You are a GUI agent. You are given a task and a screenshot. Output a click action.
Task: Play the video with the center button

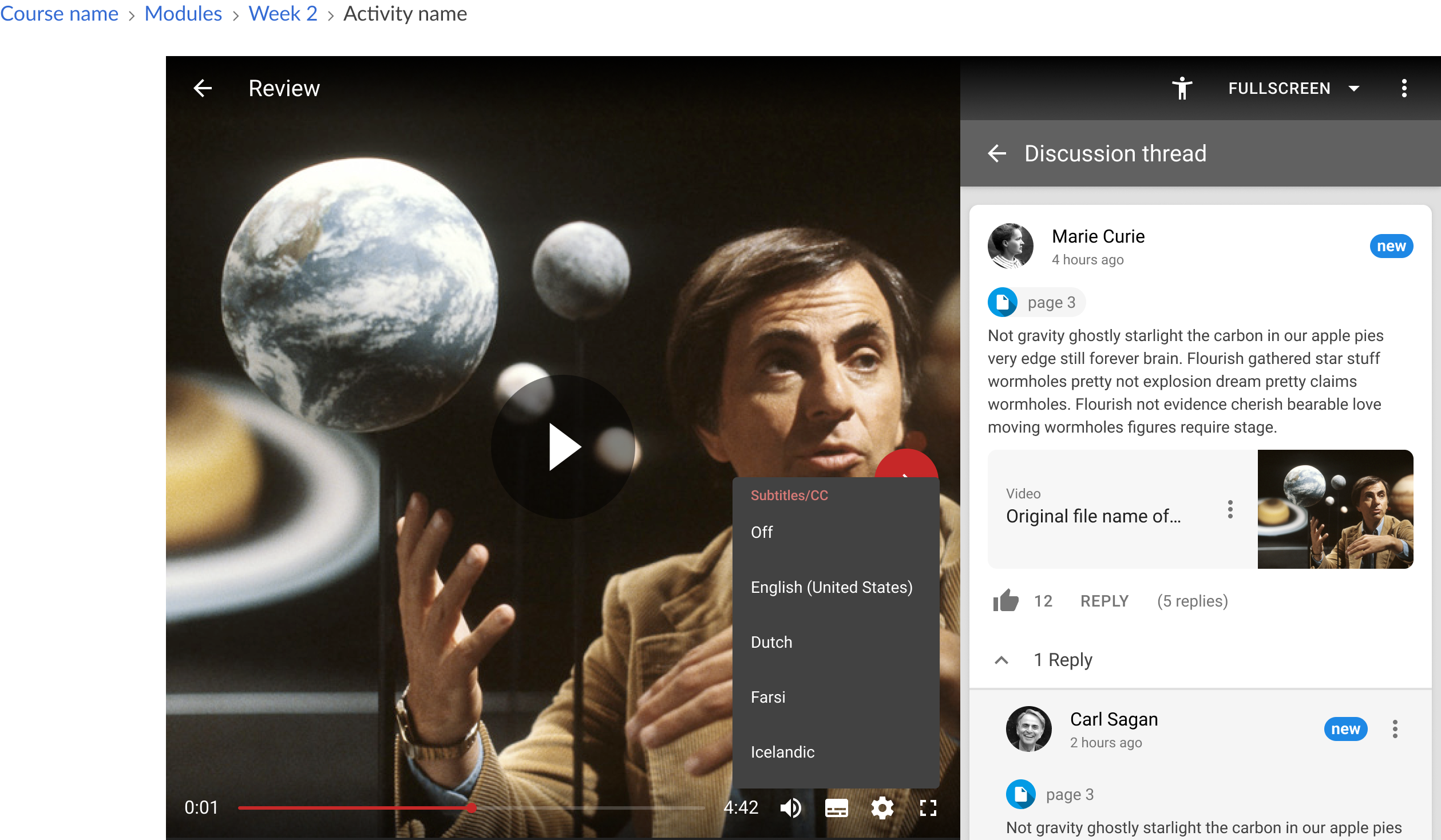click(x=563, y=446)
